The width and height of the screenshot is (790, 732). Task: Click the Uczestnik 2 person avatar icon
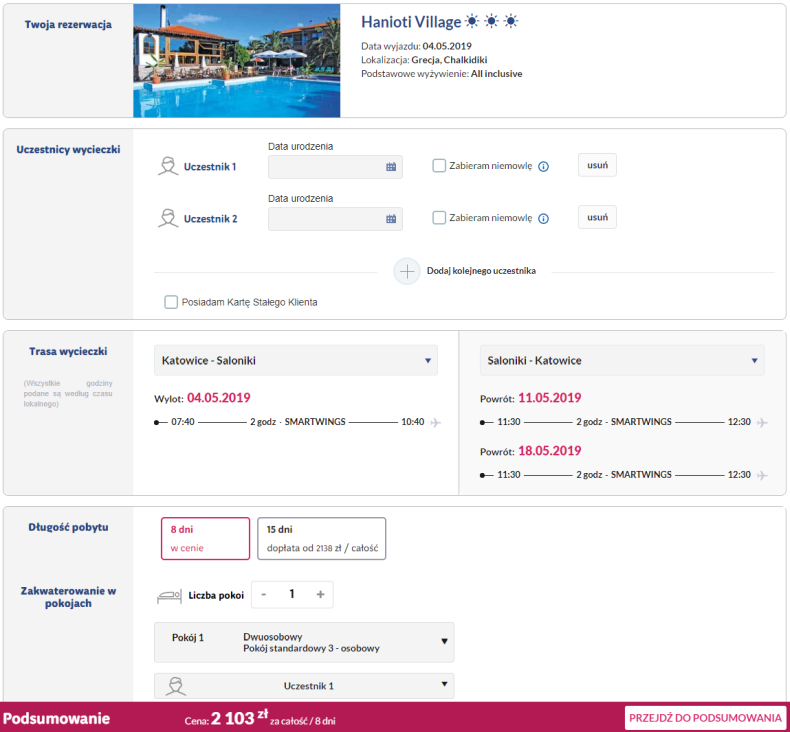[168, 218]
